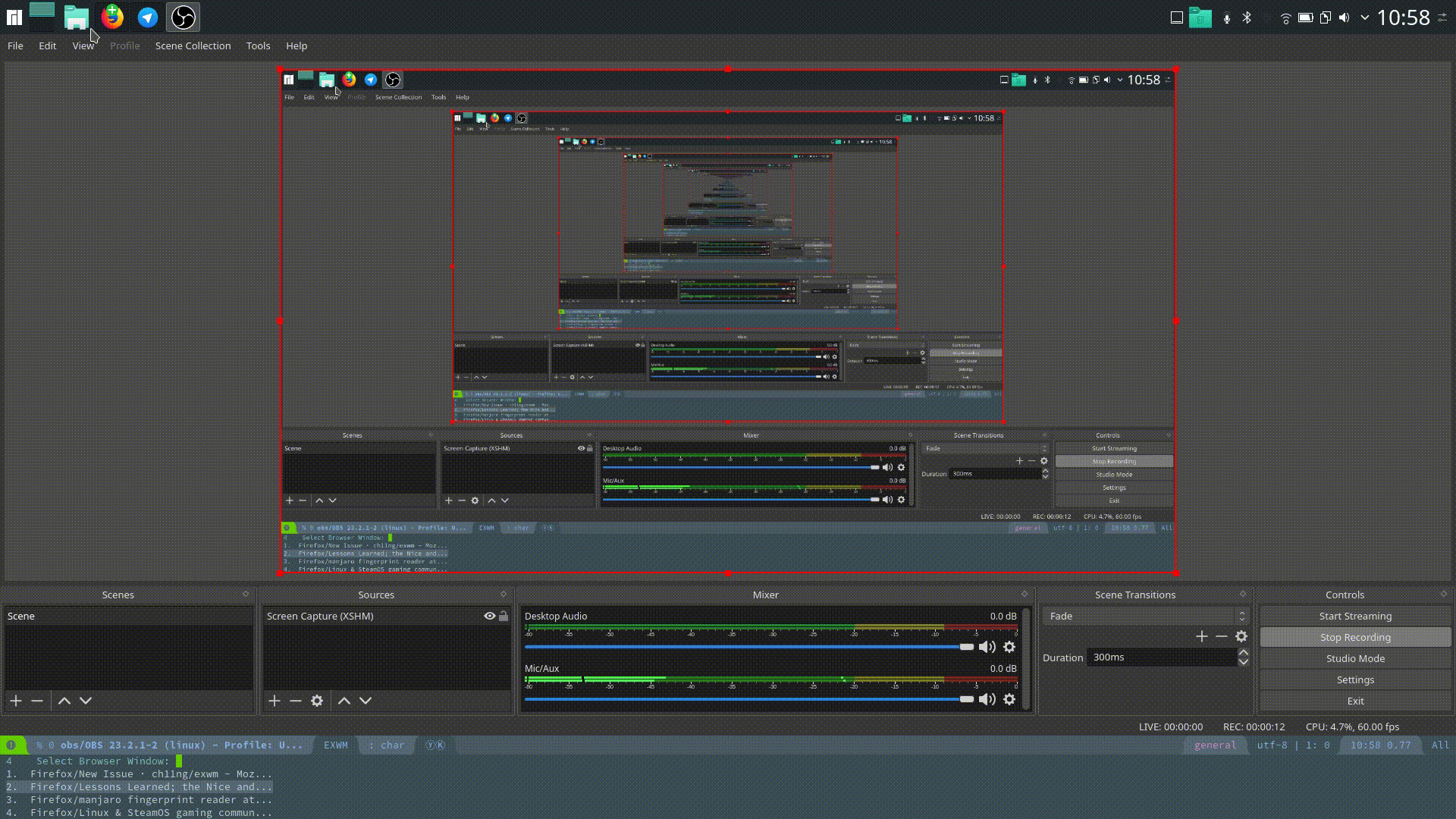The image size is (1456, 819).
Task: Expand system tray hidden icons arrow
Action: pos(1365,17)
